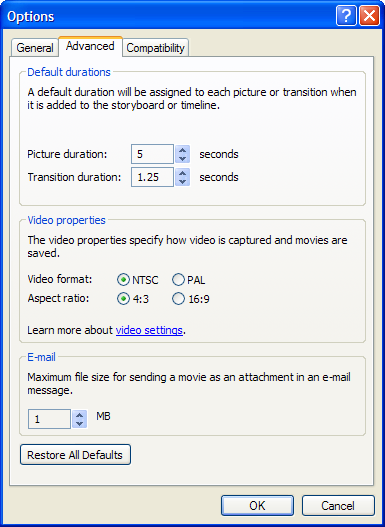Decrease Transition duration with down arrow
The height and width of the screenshot is (527, 385).
pos(182,181)
